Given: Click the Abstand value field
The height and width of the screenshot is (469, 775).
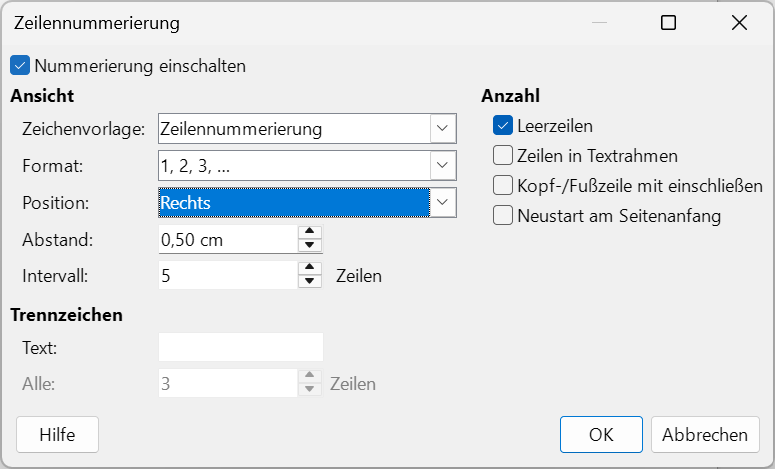Looking at the screenshot, I should coord(228,240).
